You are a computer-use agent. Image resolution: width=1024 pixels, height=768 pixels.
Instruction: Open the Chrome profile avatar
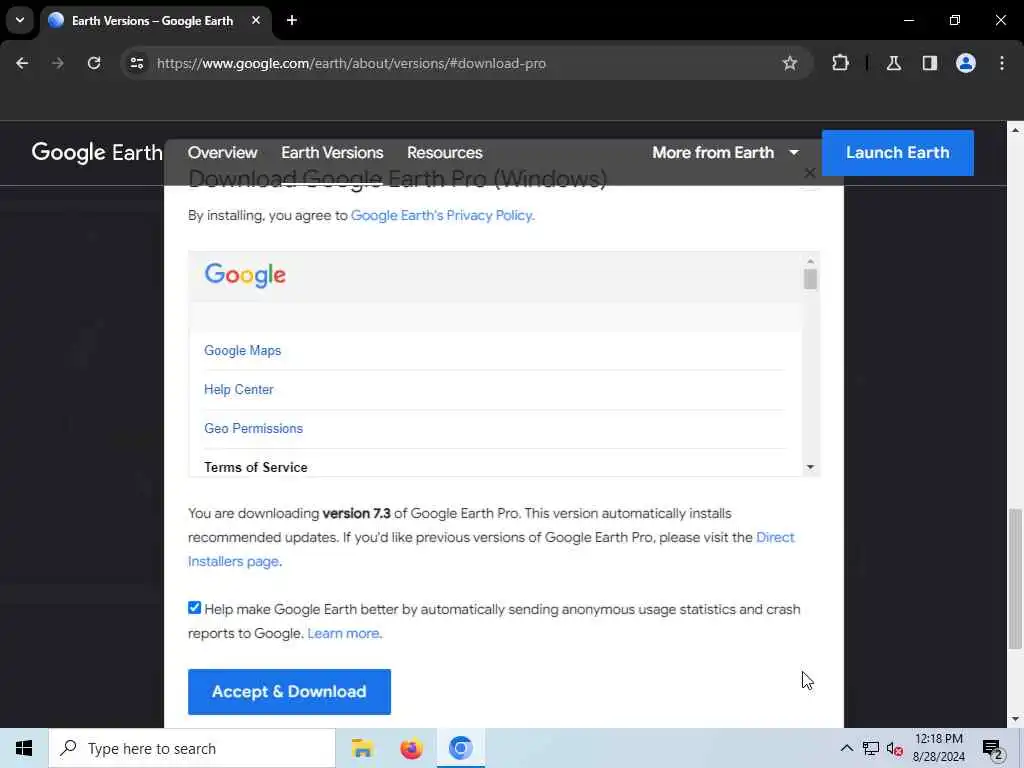coord(965,63)
